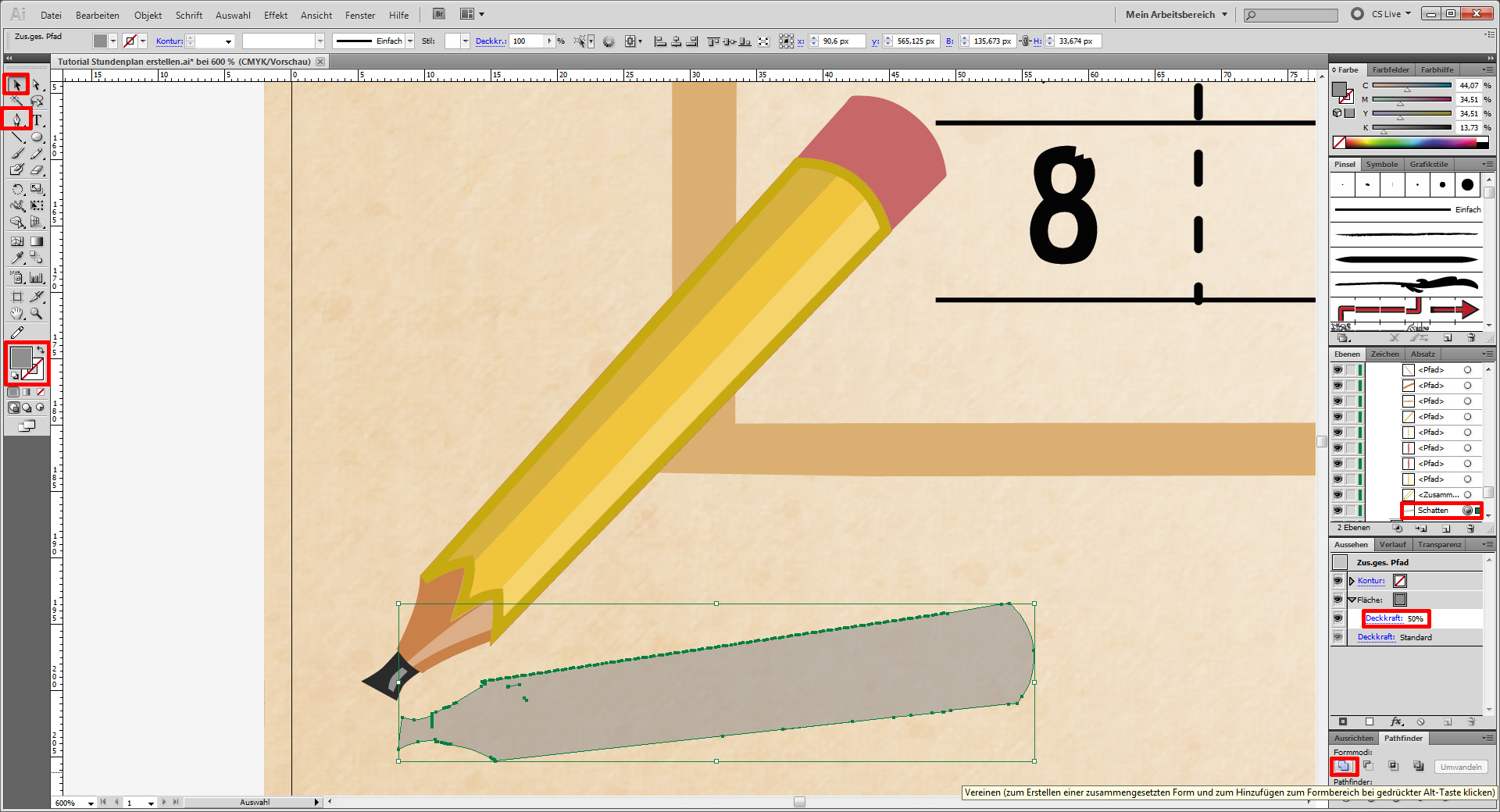1500x812 pixels.
Task: Switch to the Transparenz tab
Action: click(x=1439, y=544)
